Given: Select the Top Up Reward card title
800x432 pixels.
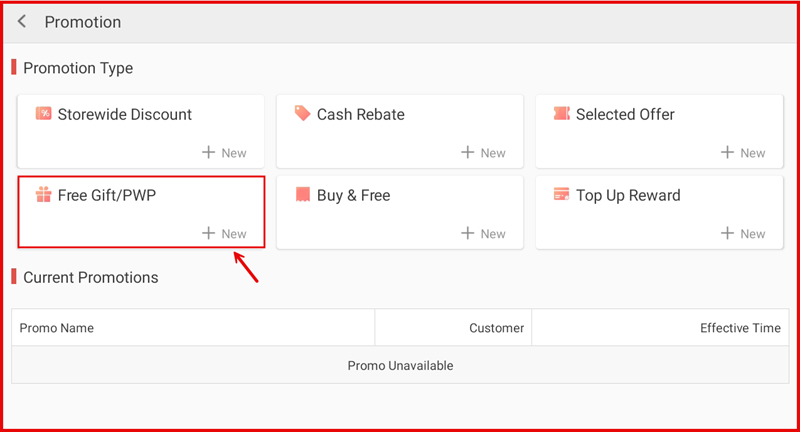Looking at the screenshot, I should point(627,195).
